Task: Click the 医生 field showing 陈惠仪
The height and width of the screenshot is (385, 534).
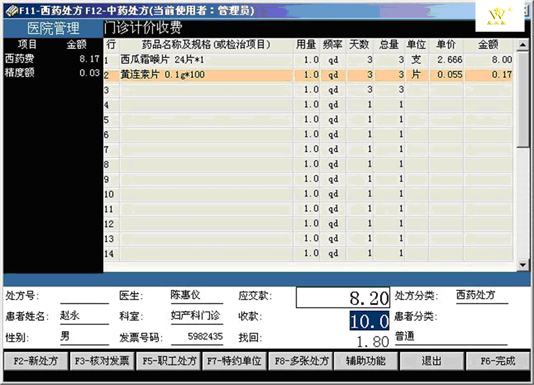Action: [x=197, y=295]
